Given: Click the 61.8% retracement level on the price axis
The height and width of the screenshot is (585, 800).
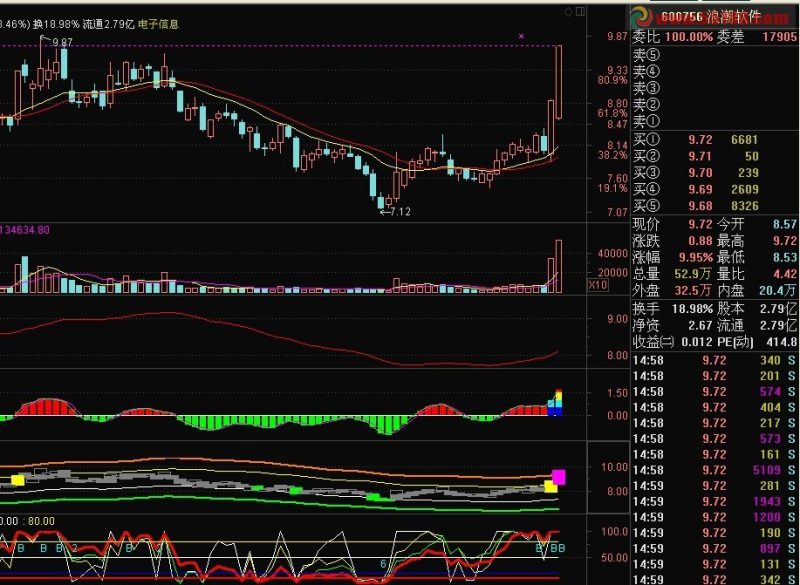Looking at the screenshot, I should click(x=612, y=113).
